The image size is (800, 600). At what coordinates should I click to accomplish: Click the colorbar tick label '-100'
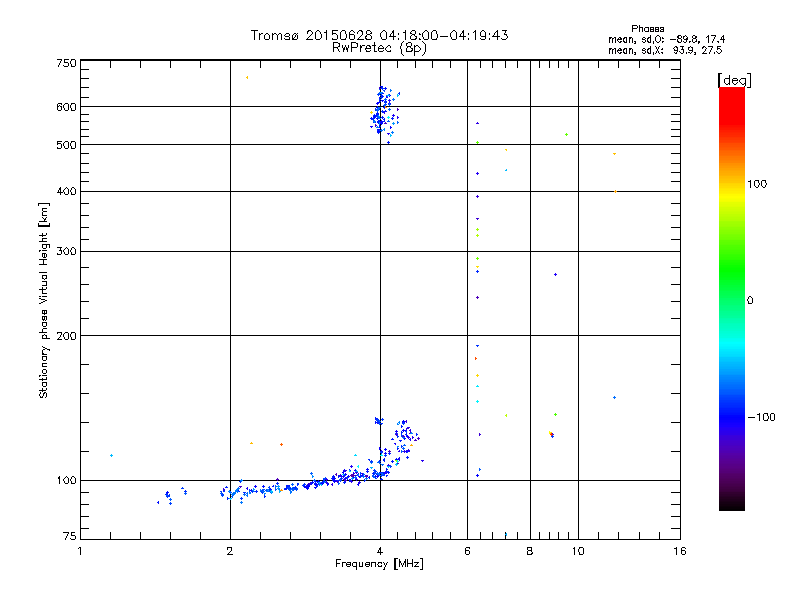coord(761,417)
